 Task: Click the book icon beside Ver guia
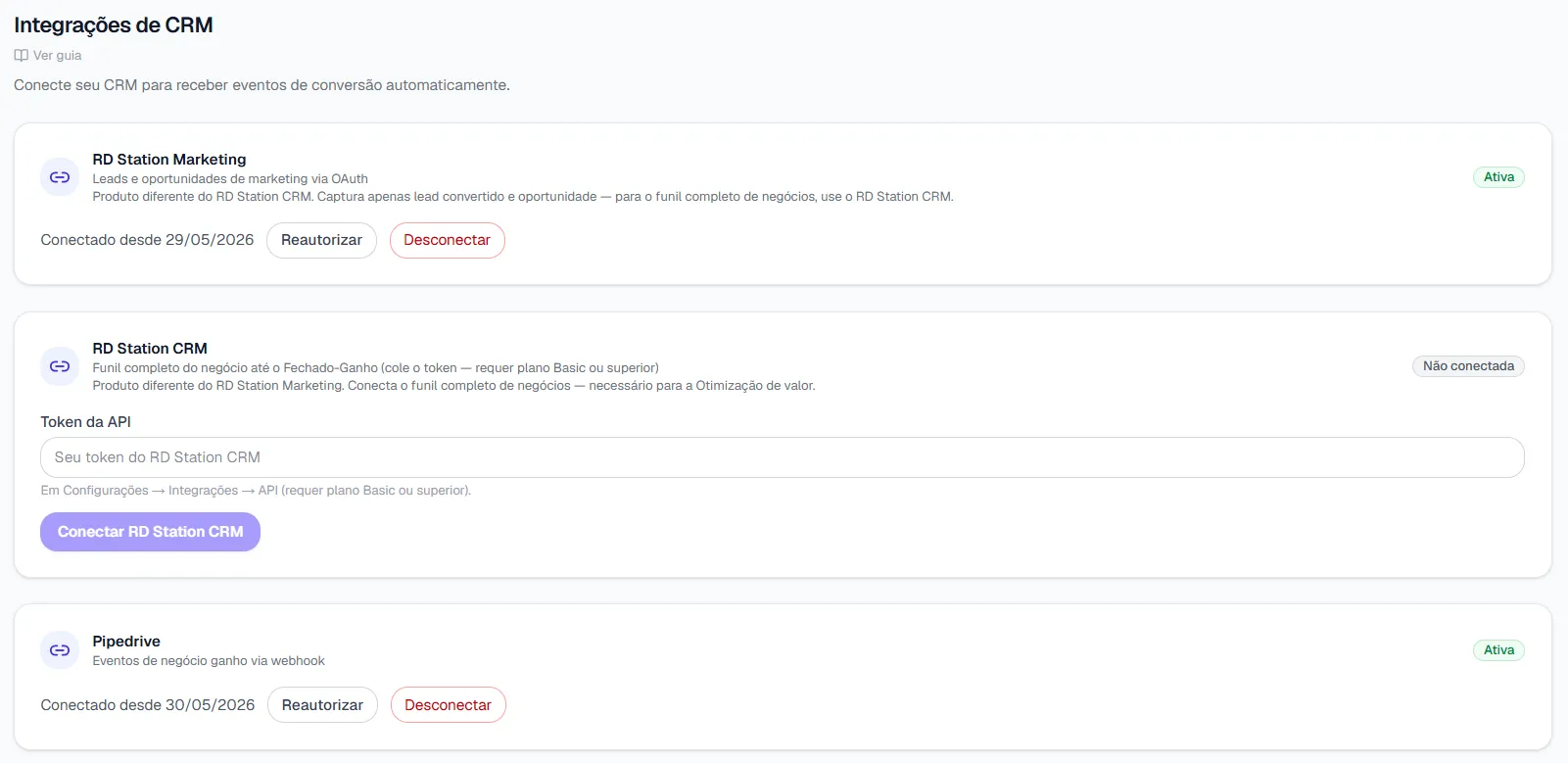pyautogui.click(x=21, y=56)
